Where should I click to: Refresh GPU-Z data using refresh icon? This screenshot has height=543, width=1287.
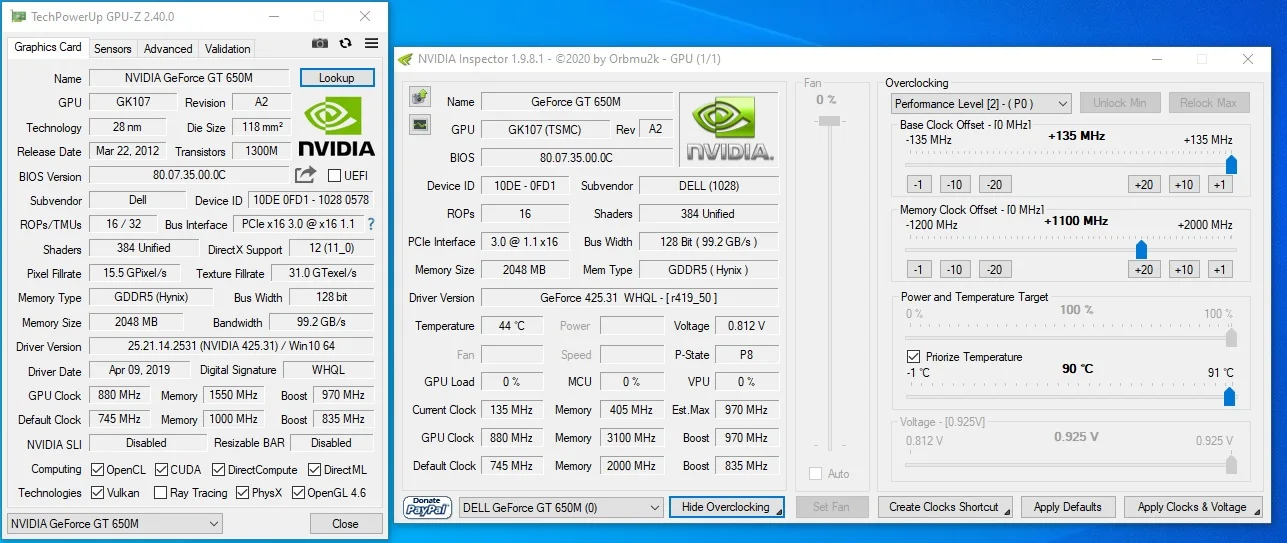click(346, 43)
